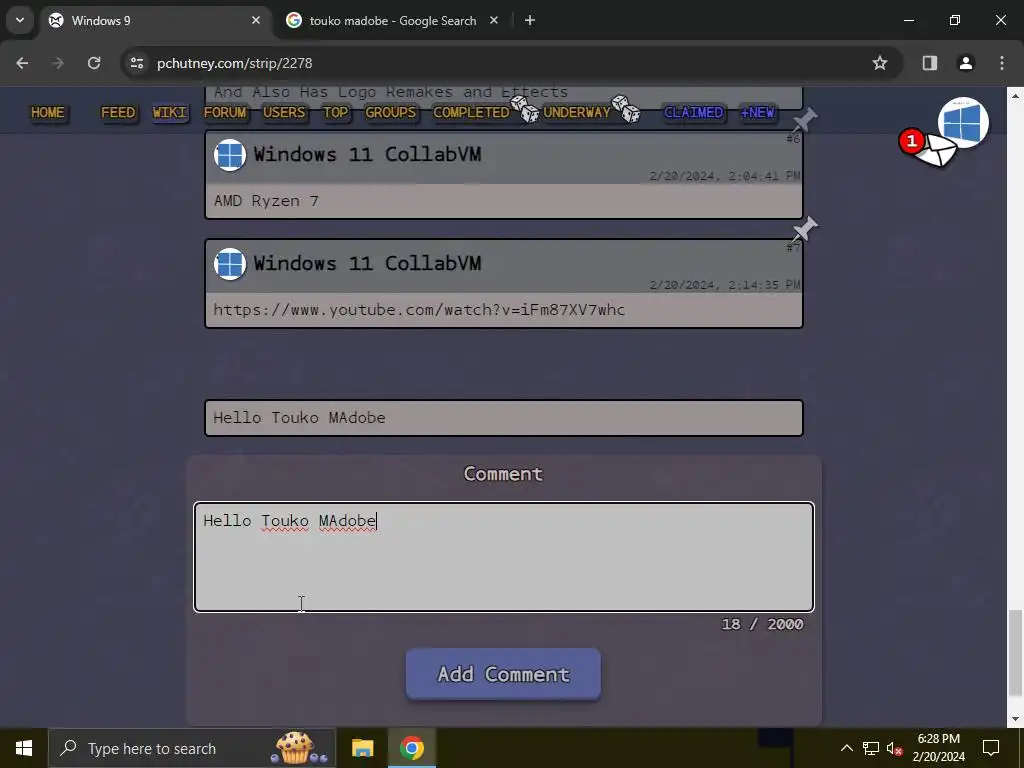
Task: Click the 18 / 2000 character counter
Action: pyautogui.click(x=762, y=624)
